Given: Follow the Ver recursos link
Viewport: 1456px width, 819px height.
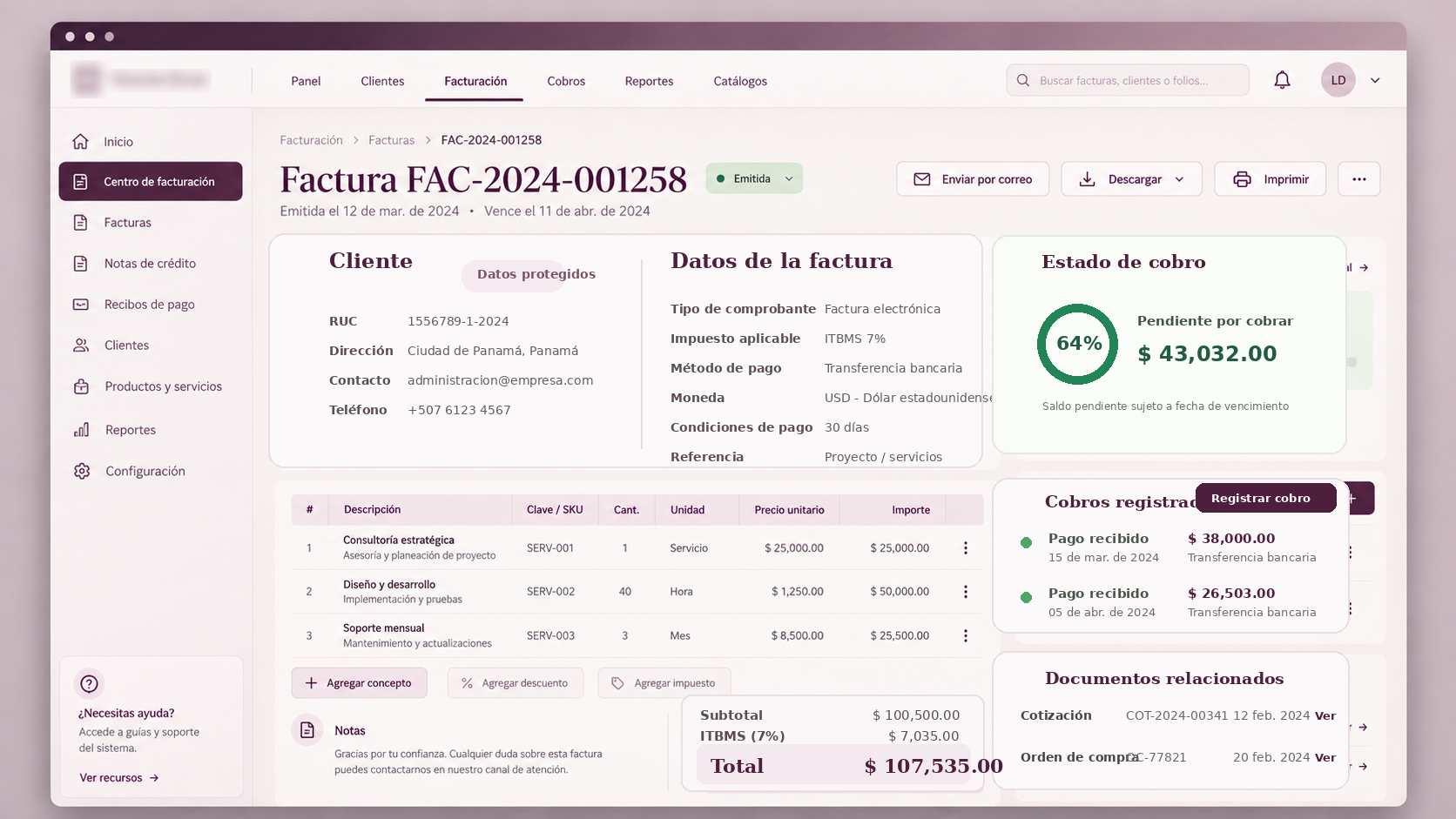Looking at the screenshot, I should (x=118, y=777).
